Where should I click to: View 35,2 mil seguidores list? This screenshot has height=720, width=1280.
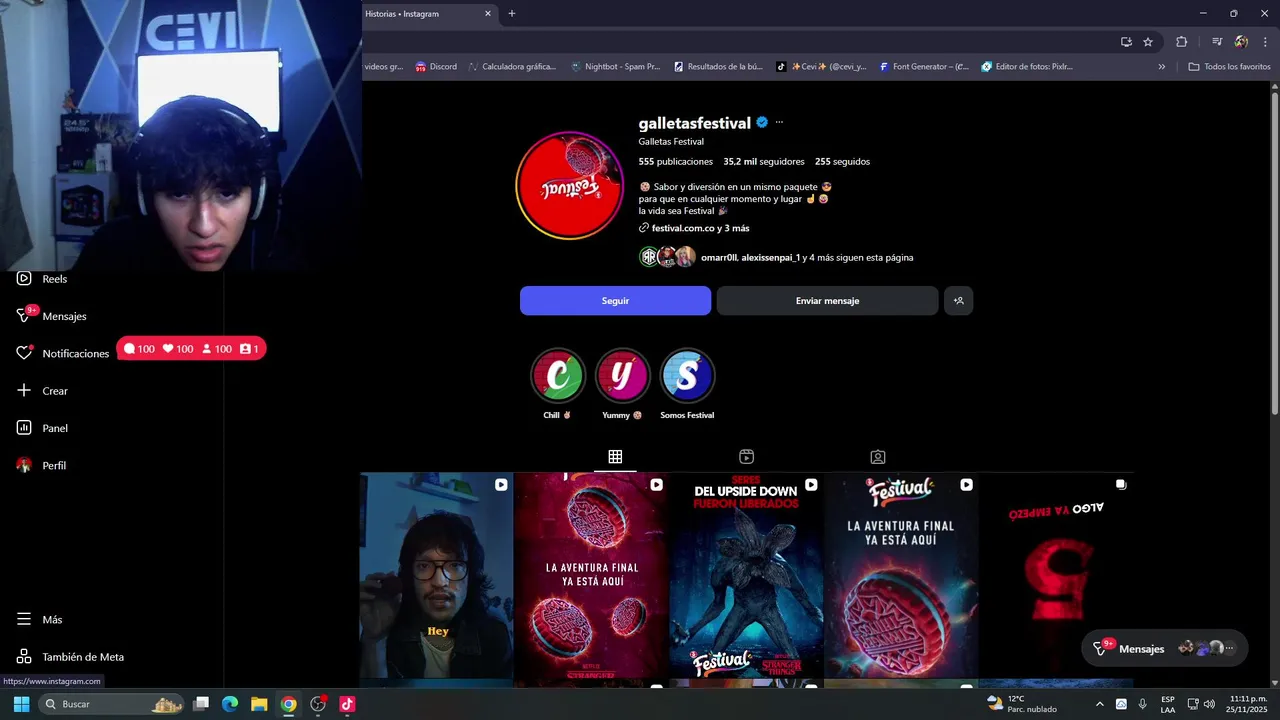pos(764,161)
